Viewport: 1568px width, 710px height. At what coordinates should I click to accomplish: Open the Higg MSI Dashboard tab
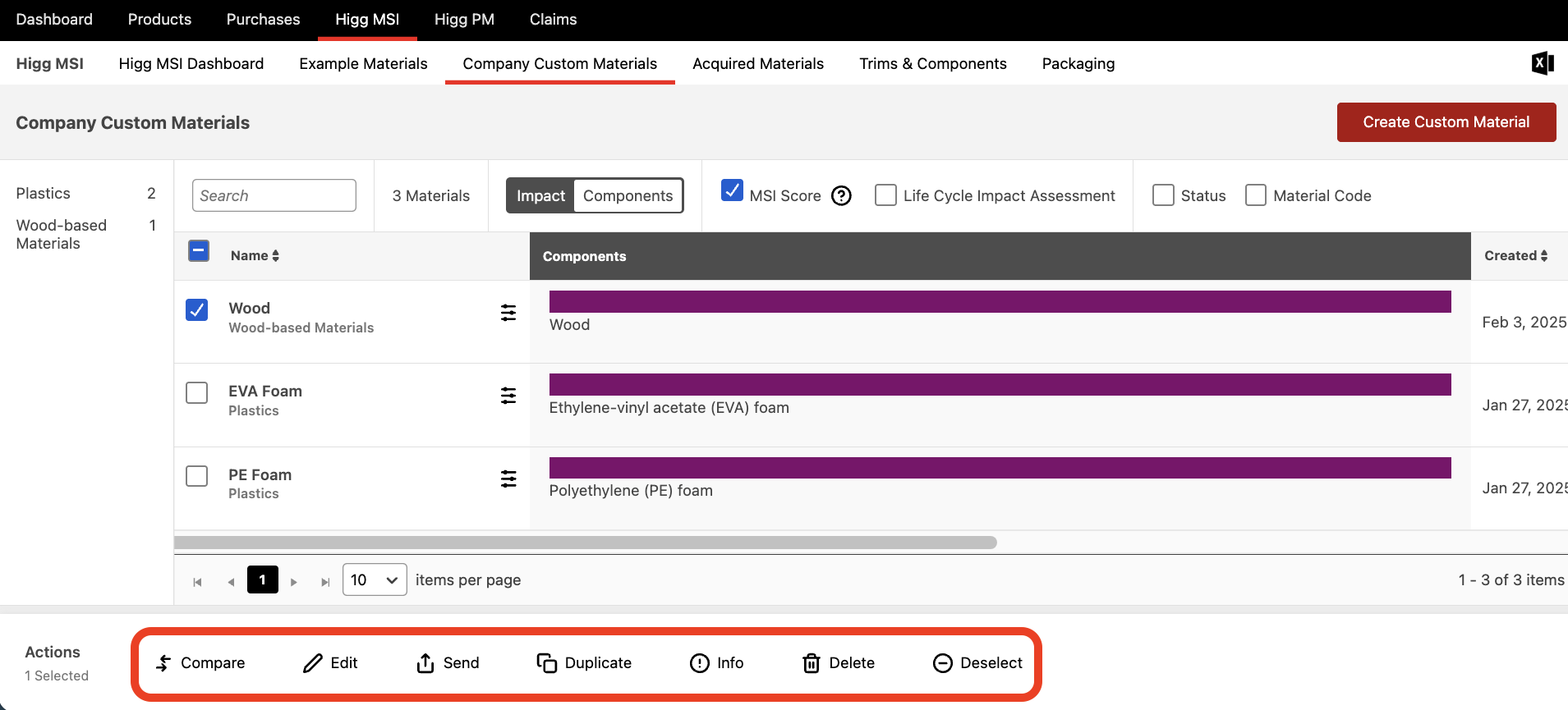191,63
